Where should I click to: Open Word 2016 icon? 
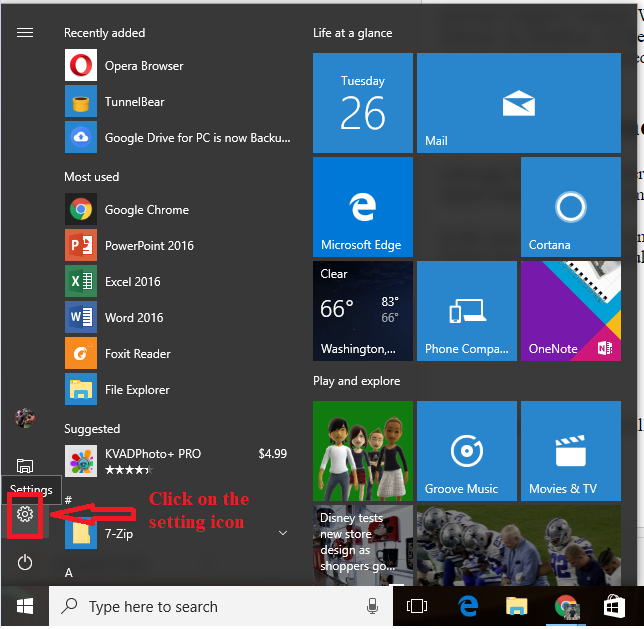(81, 317)
